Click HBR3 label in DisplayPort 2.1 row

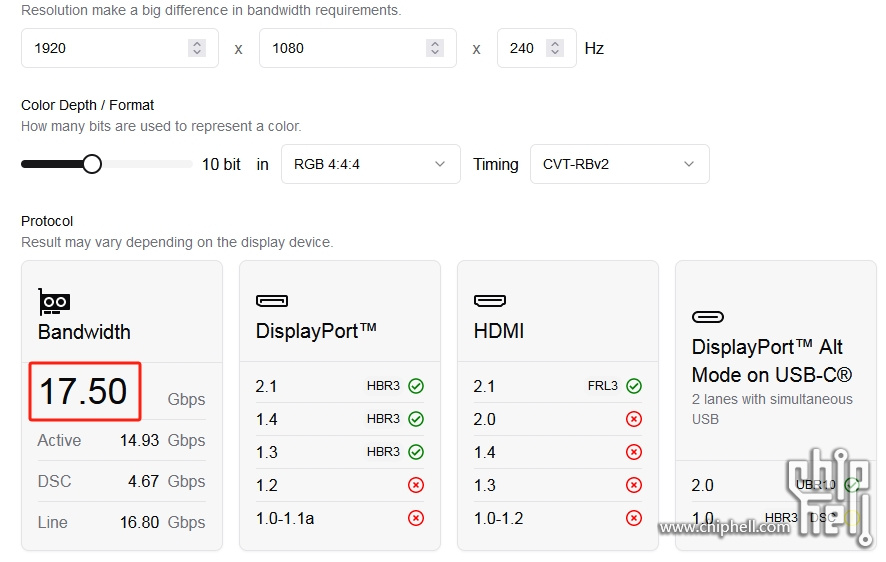click(x=383, y=386)
